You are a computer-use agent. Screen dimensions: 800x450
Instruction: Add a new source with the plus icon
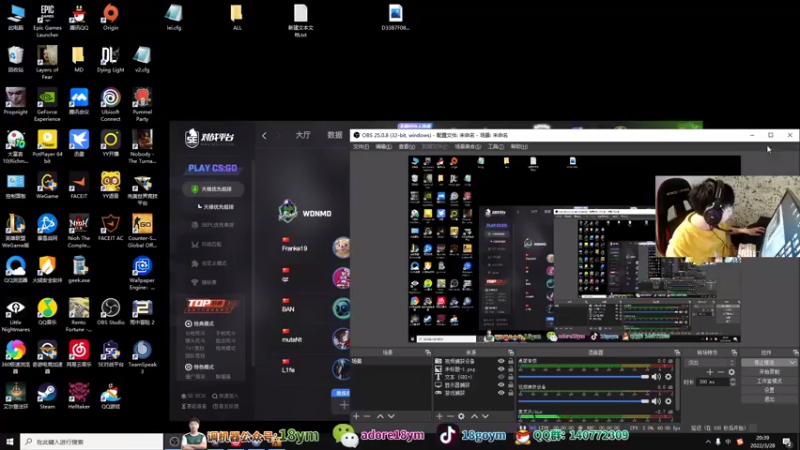click(439, 416)
